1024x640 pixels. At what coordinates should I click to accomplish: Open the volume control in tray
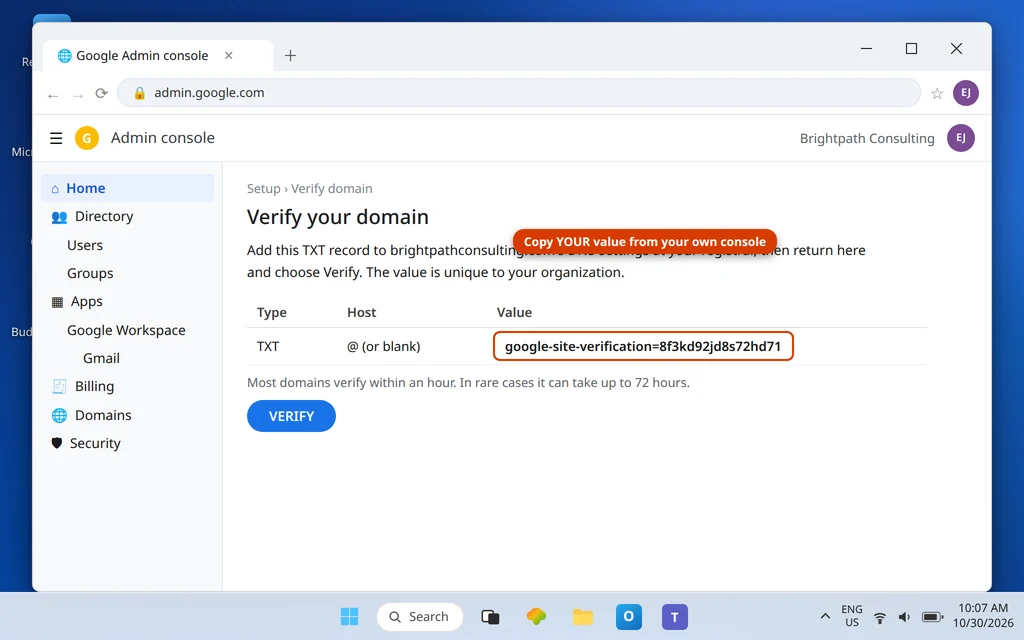click(904, 617)
